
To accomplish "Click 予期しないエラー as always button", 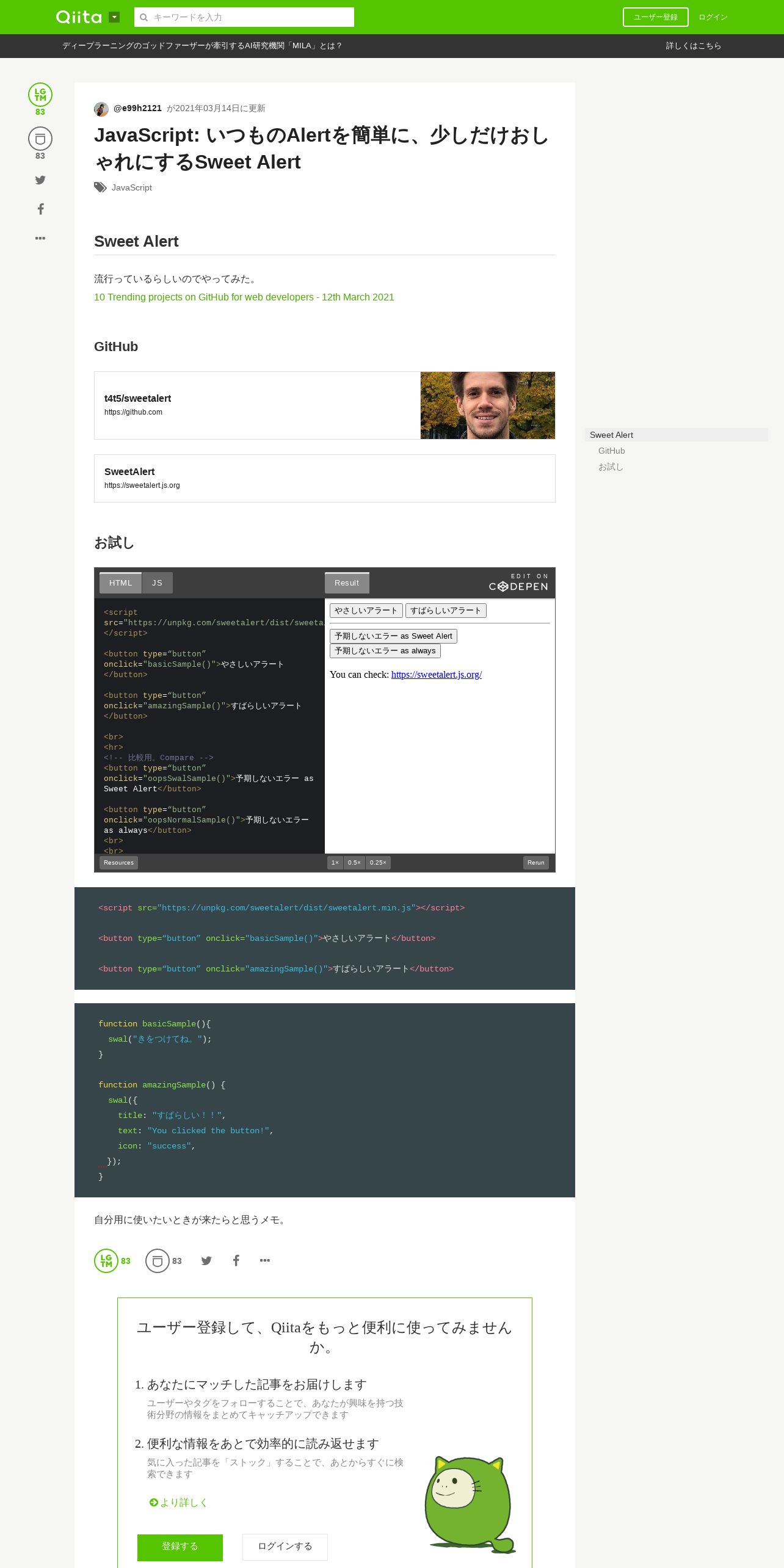I will [385, 651].
